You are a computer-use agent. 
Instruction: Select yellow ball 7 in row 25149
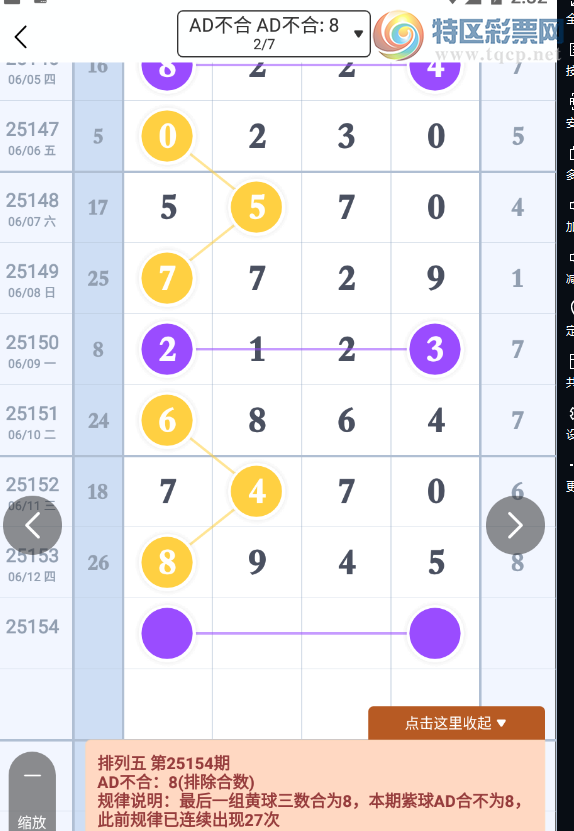167,278
